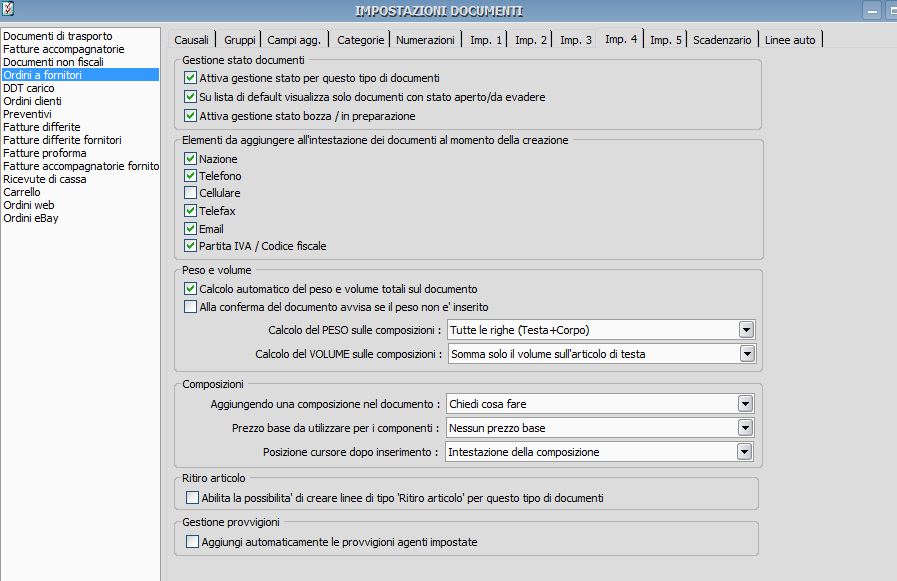Toggle Partita IVA / Codice fiscale checkbox
This screenshot has width=897, height=581.
(190, 245)
